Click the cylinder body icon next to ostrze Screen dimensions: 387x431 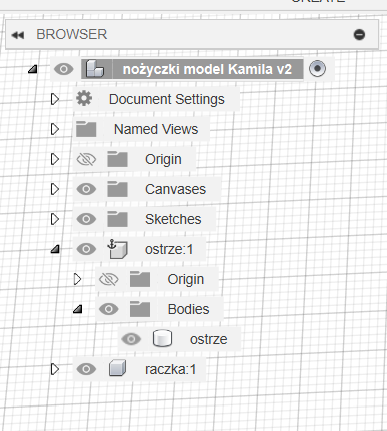[162, 339]
